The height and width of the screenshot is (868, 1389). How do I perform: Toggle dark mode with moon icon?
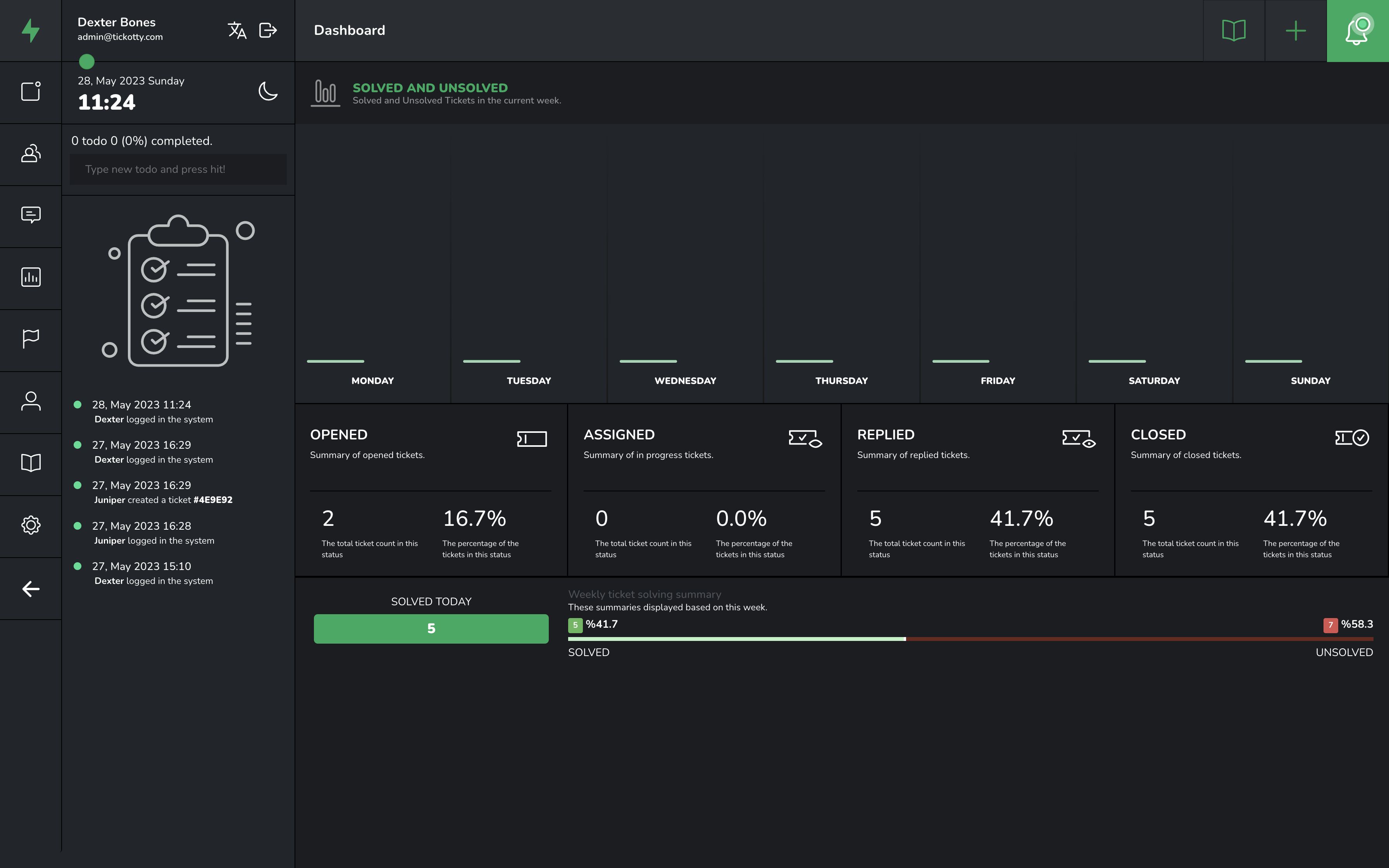(x=267, y=91)
